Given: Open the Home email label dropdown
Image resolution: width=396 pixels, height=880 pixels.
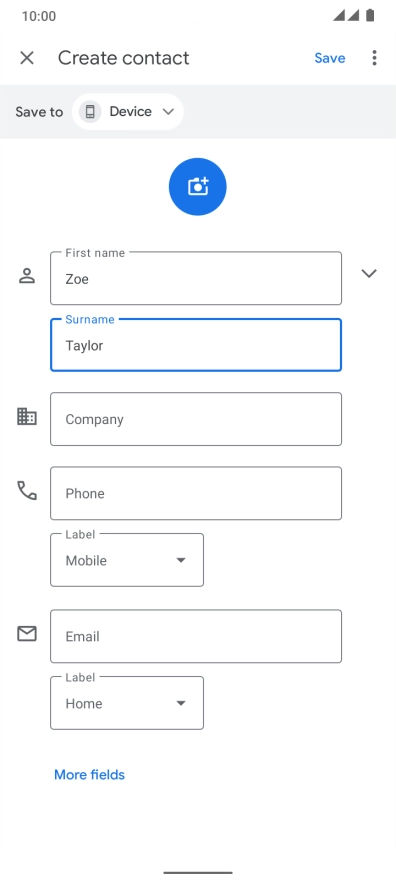Looking at the screenshot, I should (x=127, y=703).
